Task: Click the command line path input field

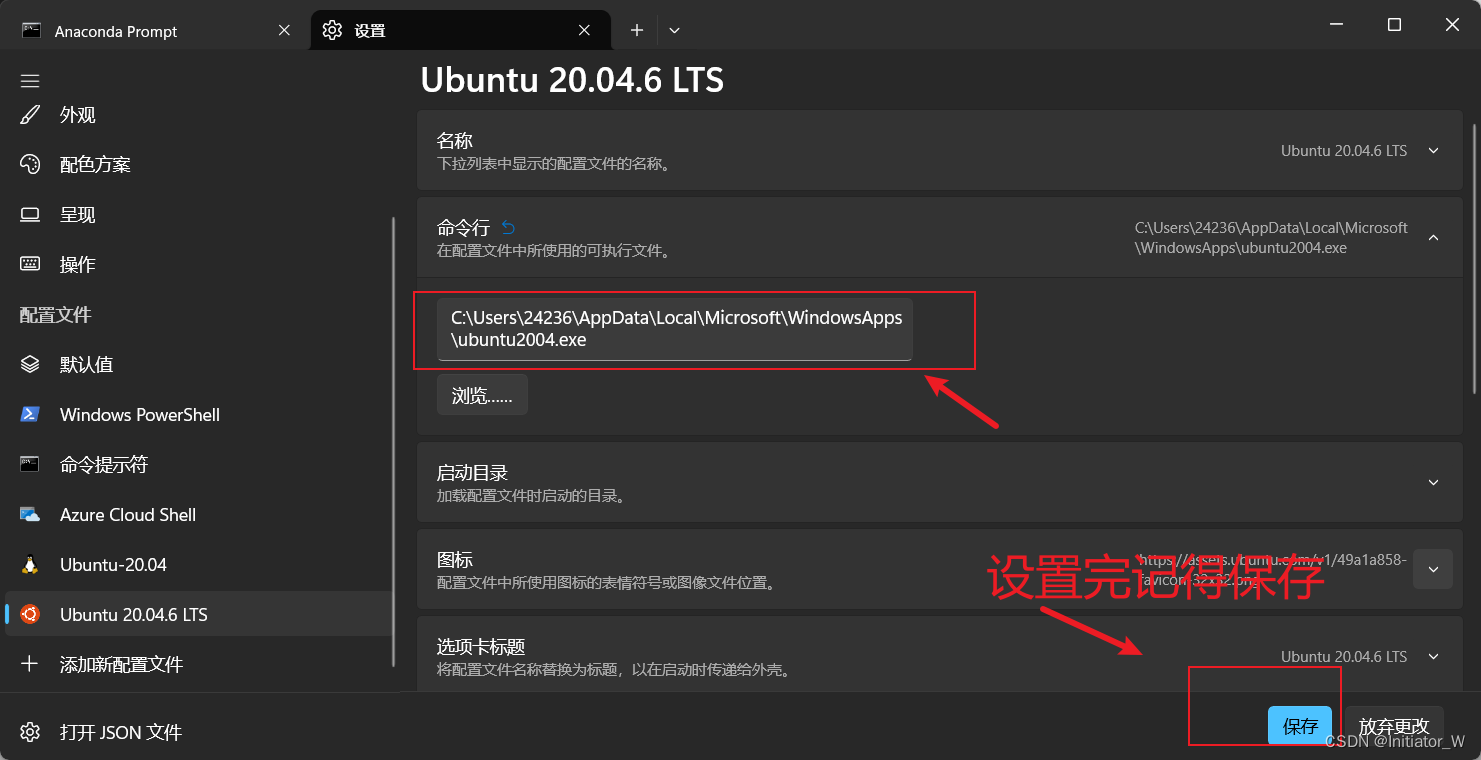Action: [675, 329]
